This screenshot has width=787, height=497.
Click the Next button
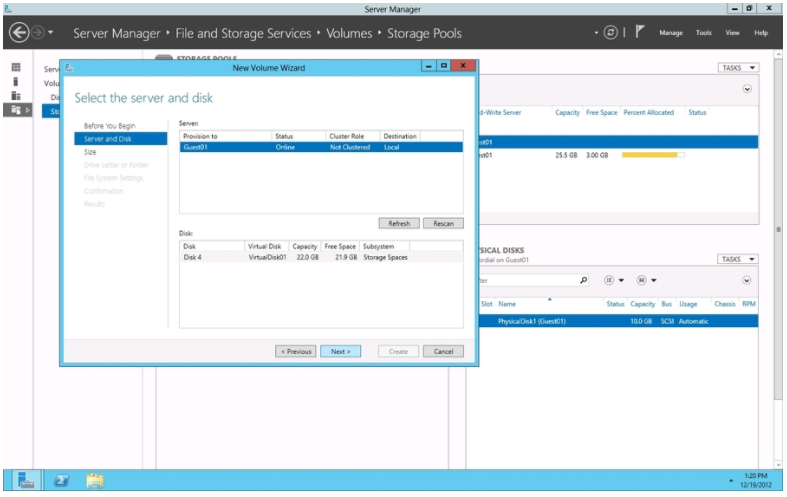(340, 351)
